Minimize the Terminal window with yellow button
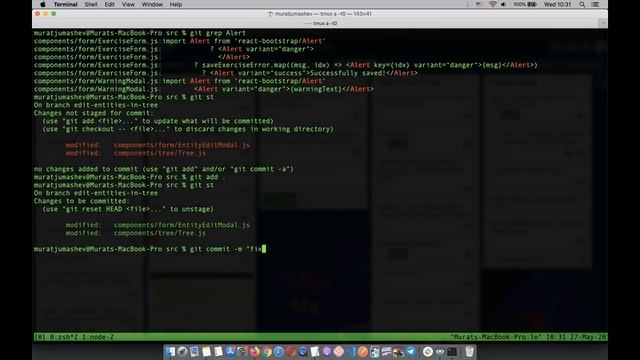Viewport: 640px width, 360px height. tap(46, 14)
